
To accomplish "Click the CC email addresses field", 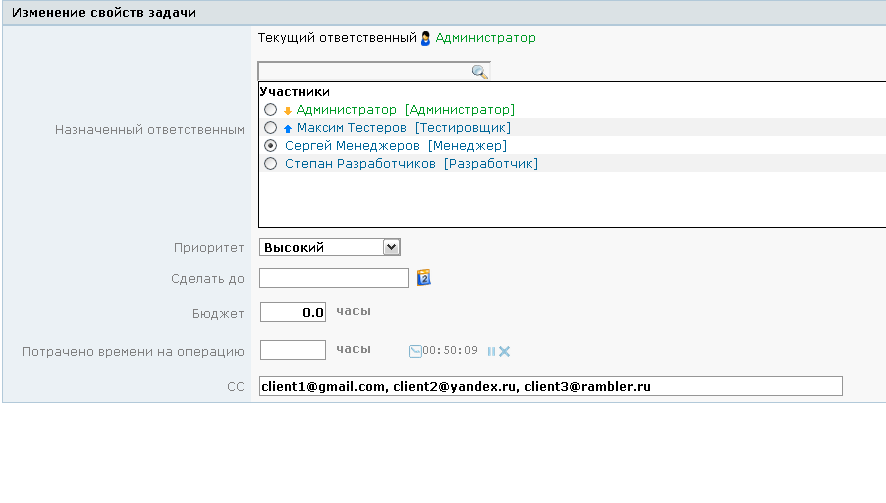I will 550,386.
